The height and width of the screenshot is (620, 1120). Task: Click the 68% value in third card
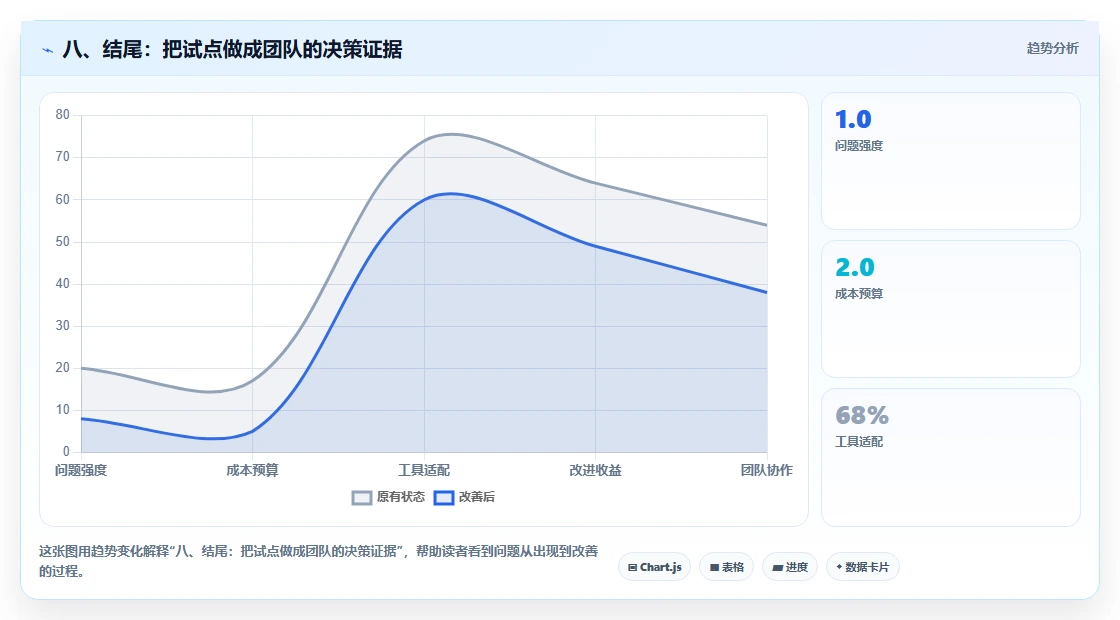point(861,415)
